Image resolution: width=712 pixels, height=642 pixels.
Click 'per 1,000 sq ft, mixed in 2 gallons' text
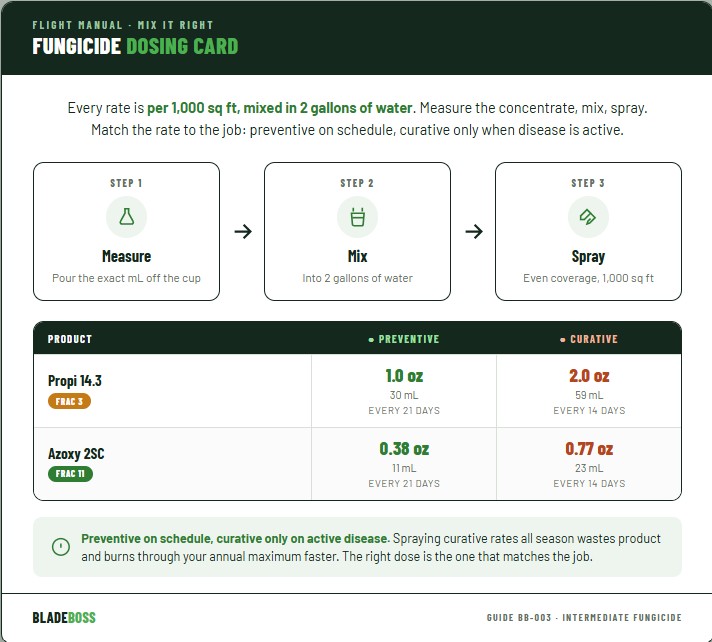[x=280, y=108]
